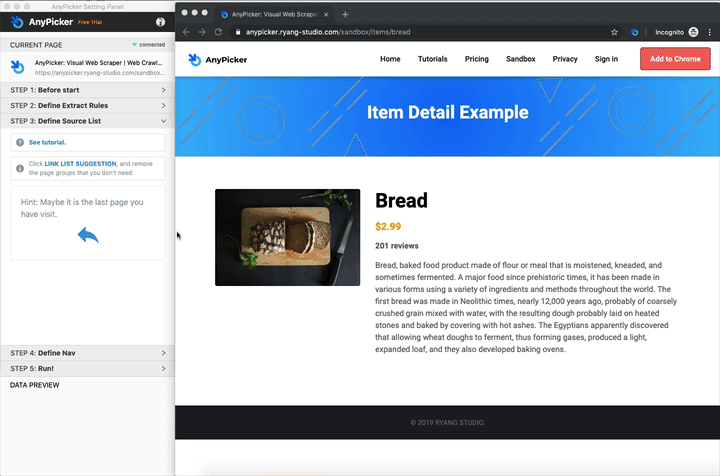Click the LINK LIST SUGGESTION link

pos(80,164)
